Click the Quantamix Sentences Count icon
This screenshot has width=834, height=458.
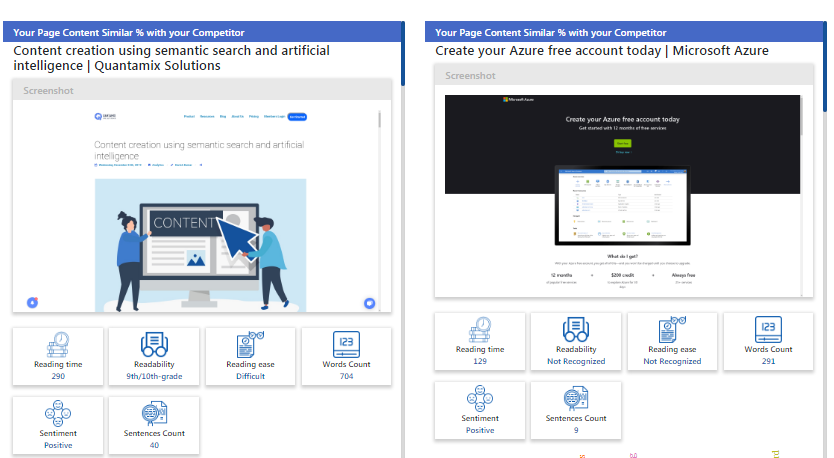(x=154, y=413)
